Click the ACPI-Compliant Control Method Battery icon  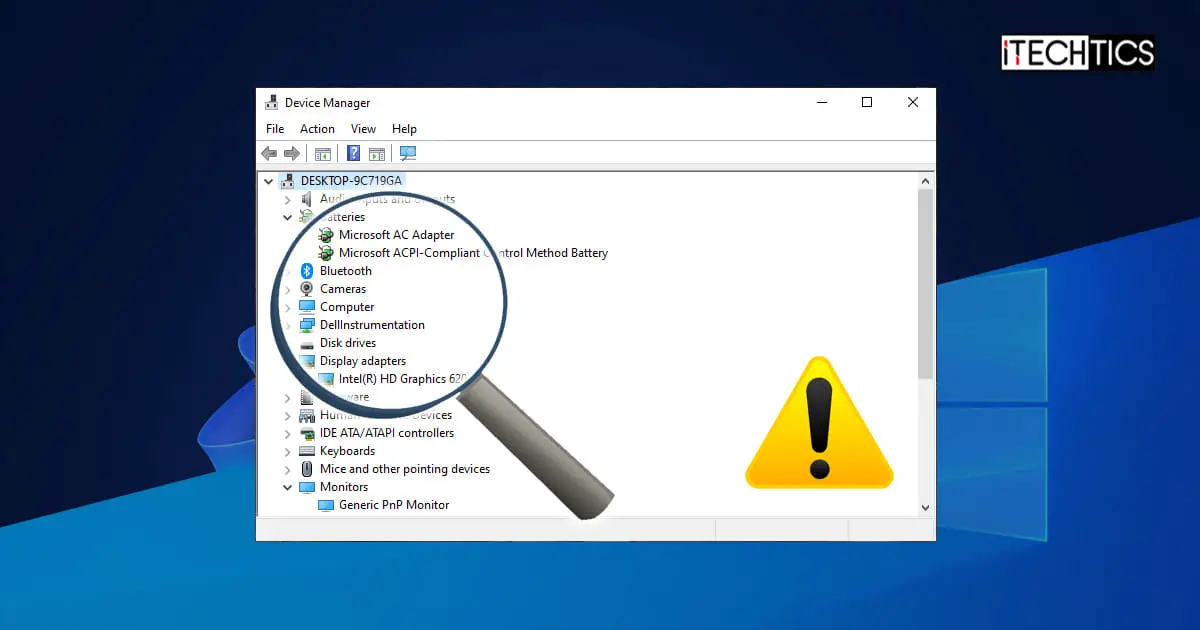326,253
